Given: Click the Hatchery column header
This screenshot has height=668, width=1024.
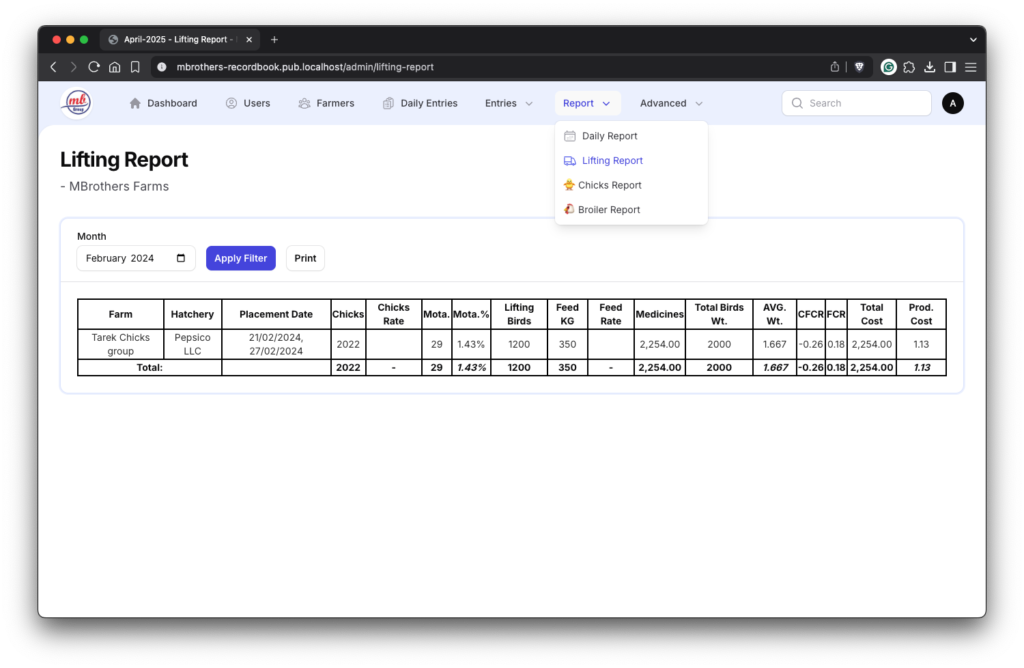Looking at the screenshot, I should point(193,314).
